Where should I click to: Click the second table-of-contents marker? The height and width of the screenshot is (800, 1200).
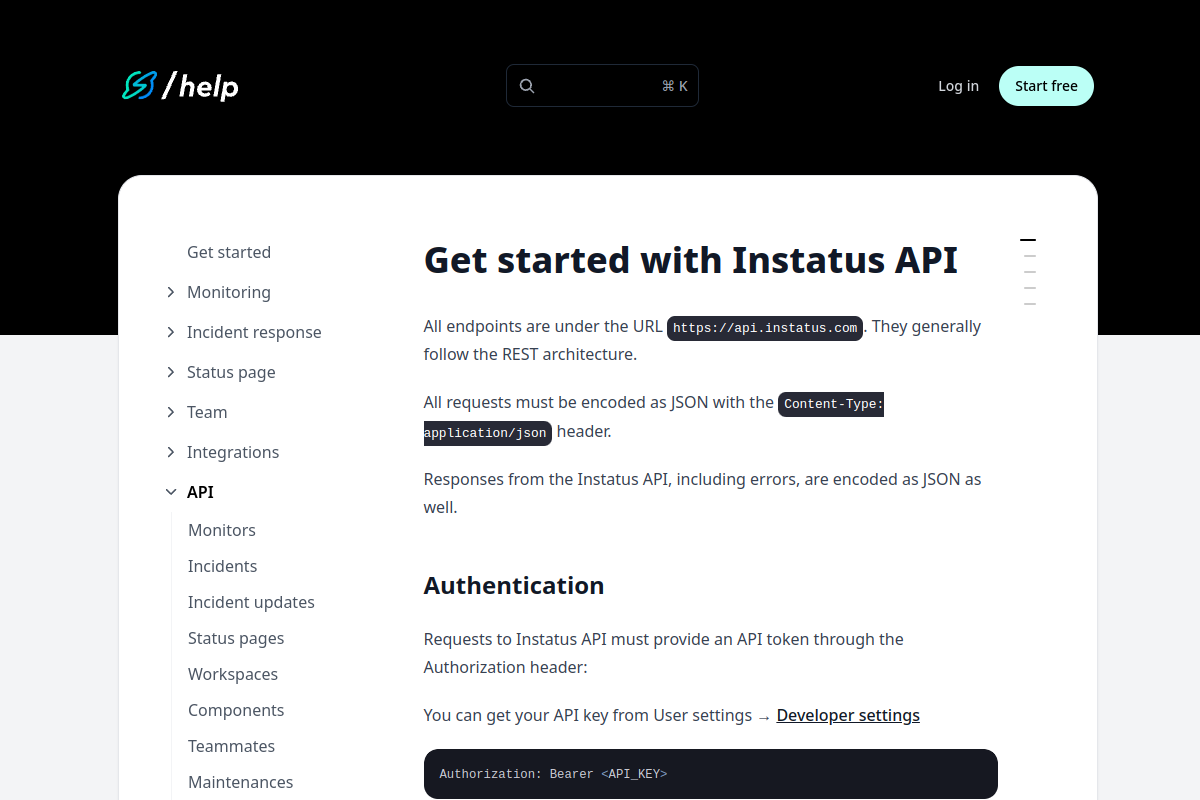(x=1030, y=256)
